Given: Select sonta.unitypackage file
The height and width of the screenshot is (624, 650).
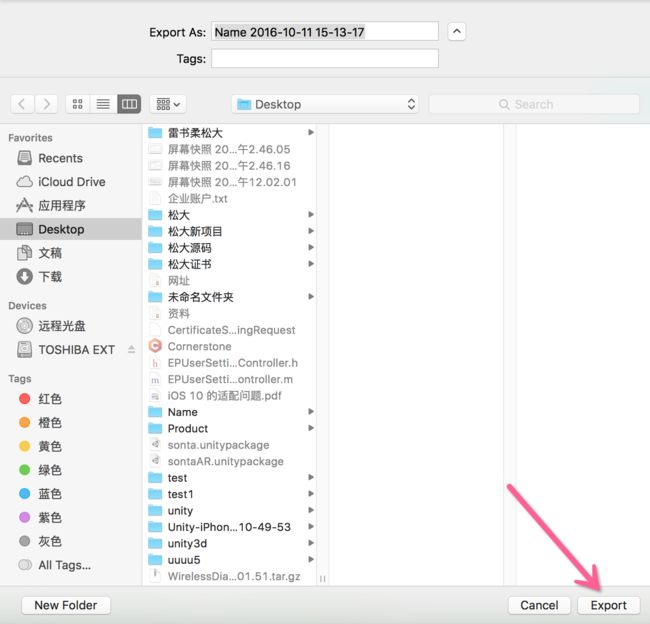Looking at the screenshot, I should tap(231, 445).
